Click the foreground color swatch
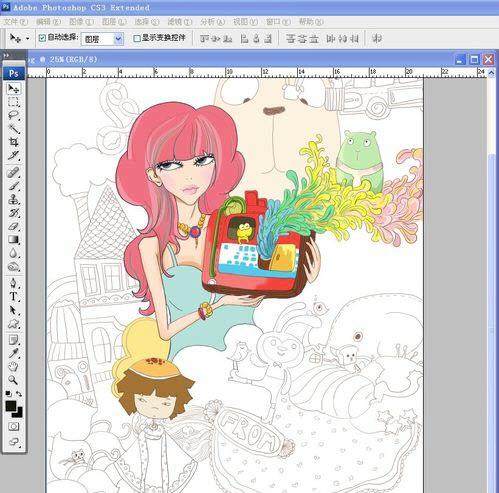This screenshot has width=499, height=493. click(x=11, y=406)
